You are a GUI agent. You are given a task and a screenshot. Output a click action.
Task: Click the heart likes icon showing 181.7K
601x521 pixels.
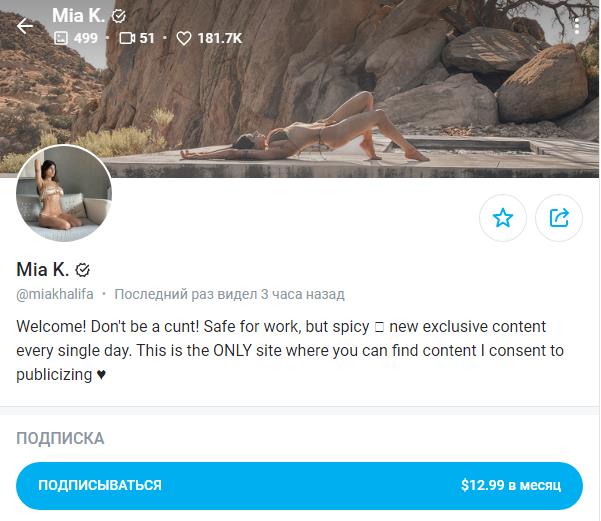pos(184,38)
